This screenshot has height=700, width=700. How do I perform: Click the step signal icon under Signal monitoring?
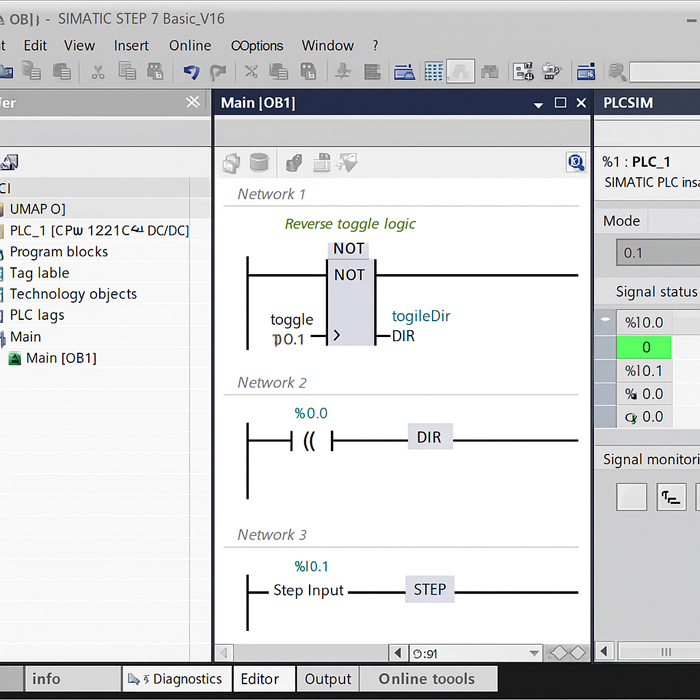(x=670, y=497)
